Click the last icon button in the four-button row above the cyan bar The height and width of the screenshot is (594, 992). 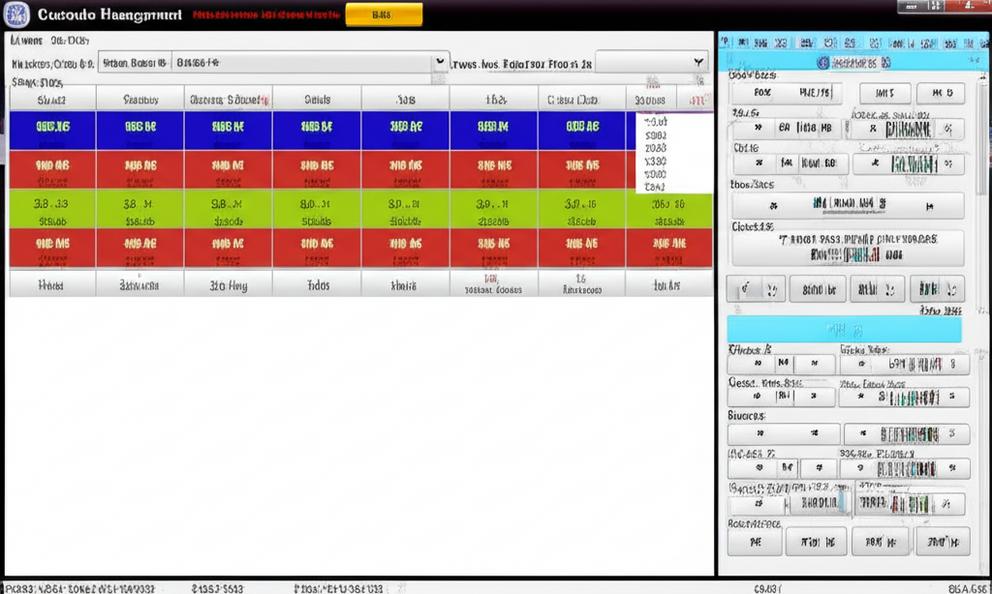937,289
